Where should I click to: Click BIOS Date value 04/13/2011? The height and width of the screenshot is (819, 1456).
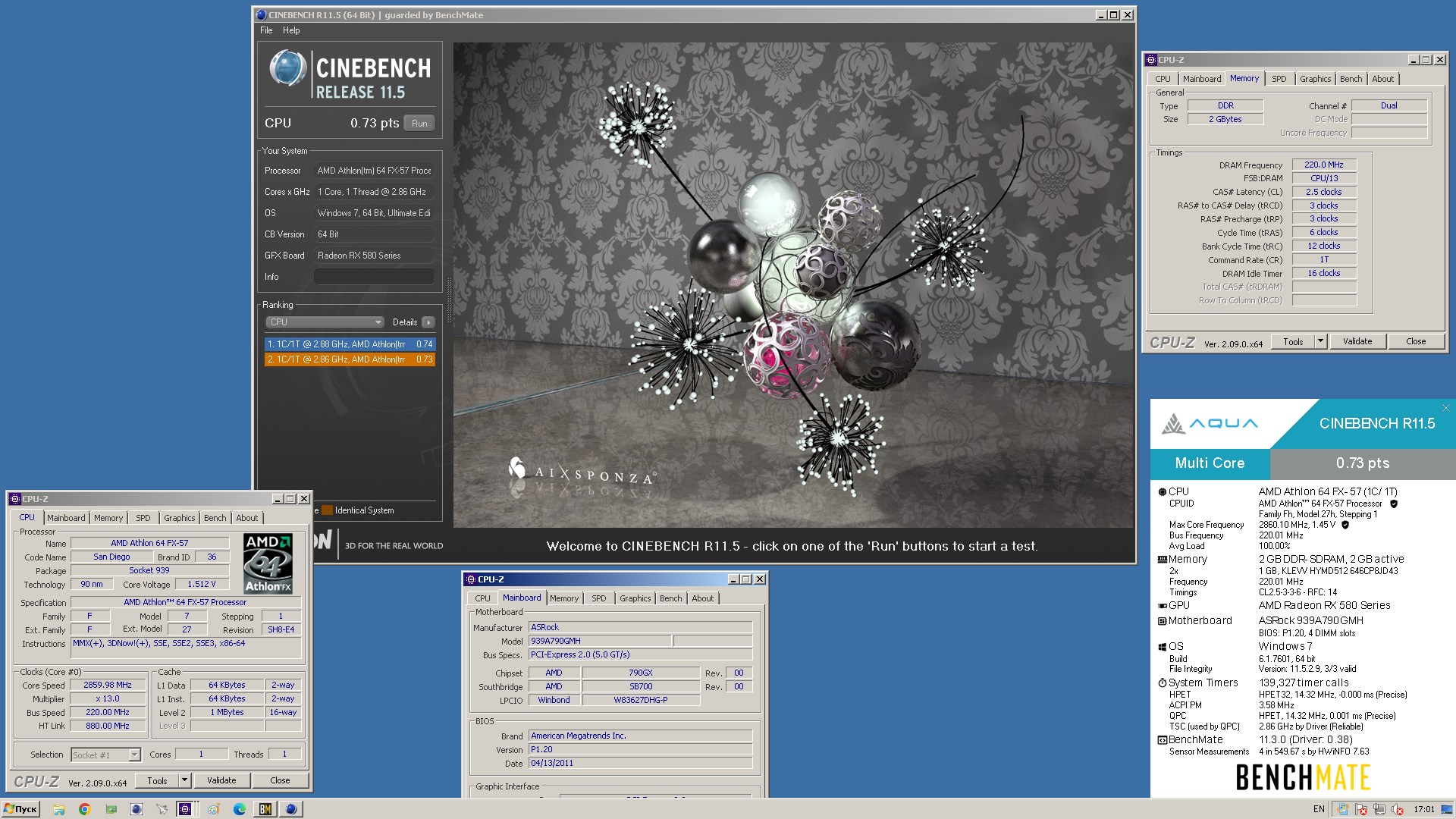click(x=640, y=763)
